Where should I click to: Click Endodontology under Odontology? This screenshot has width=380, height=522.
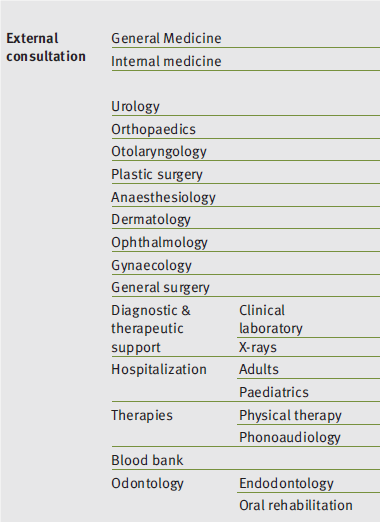[286, 484]
